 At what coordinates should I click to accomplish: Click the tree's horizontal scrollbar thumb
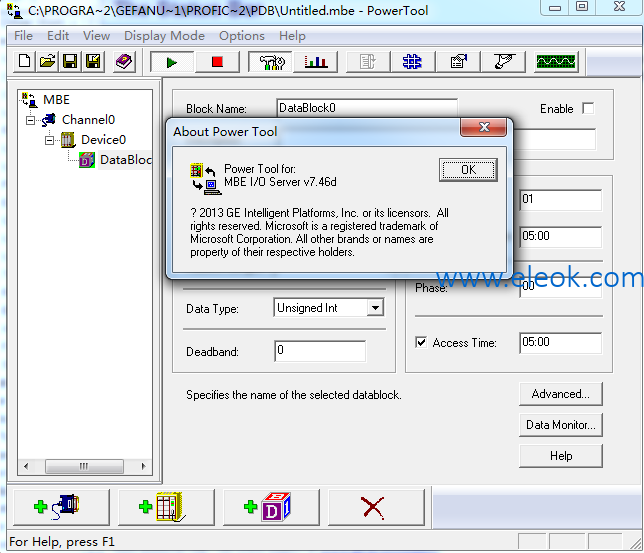click(x=84, y=466)
